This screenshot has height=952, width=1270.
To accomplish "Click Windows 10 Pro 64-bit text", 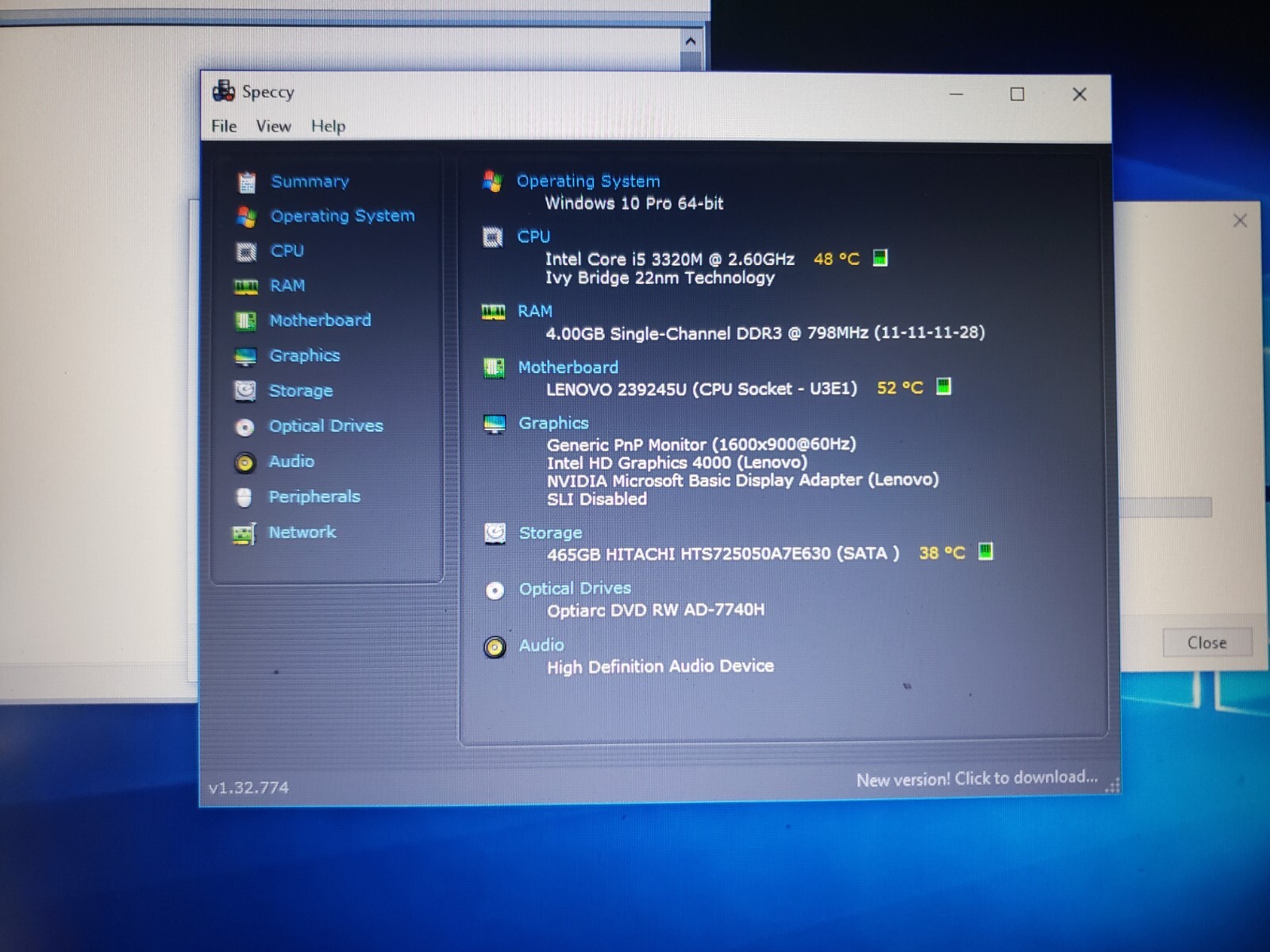I will click(633, 203).
